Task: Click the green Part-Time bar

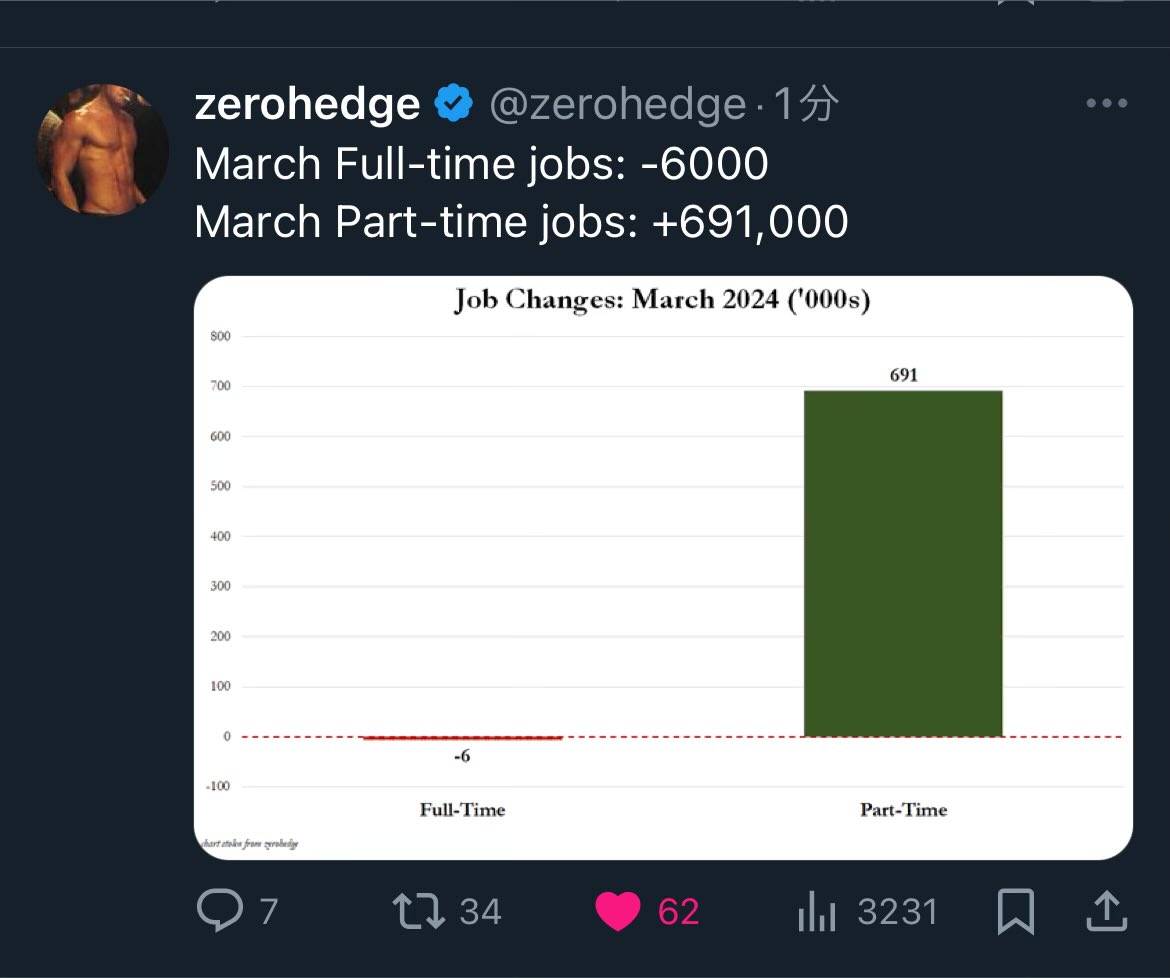Action: pos(903,563)
